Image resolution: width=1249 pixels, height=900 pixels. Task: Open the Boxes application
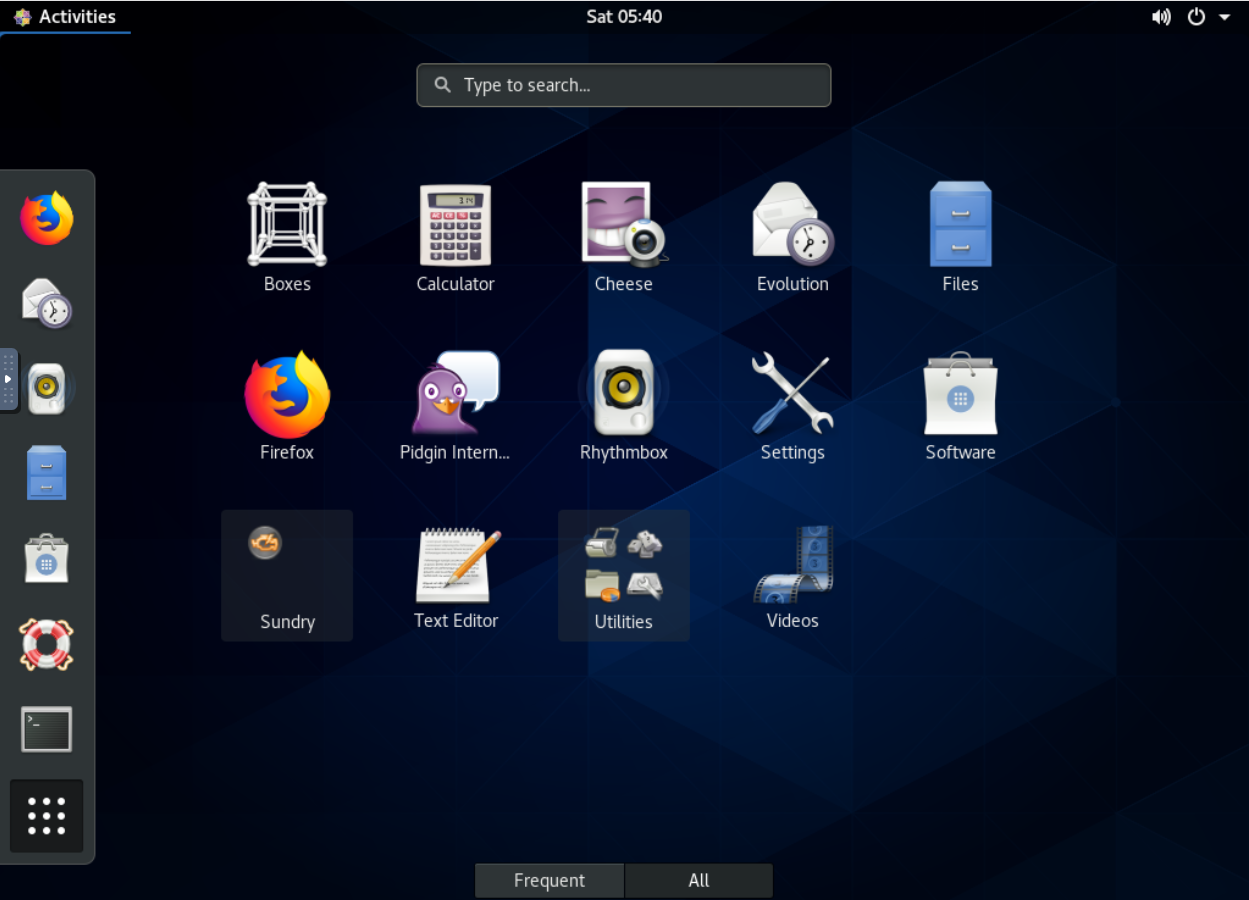[x=287, y=237]
